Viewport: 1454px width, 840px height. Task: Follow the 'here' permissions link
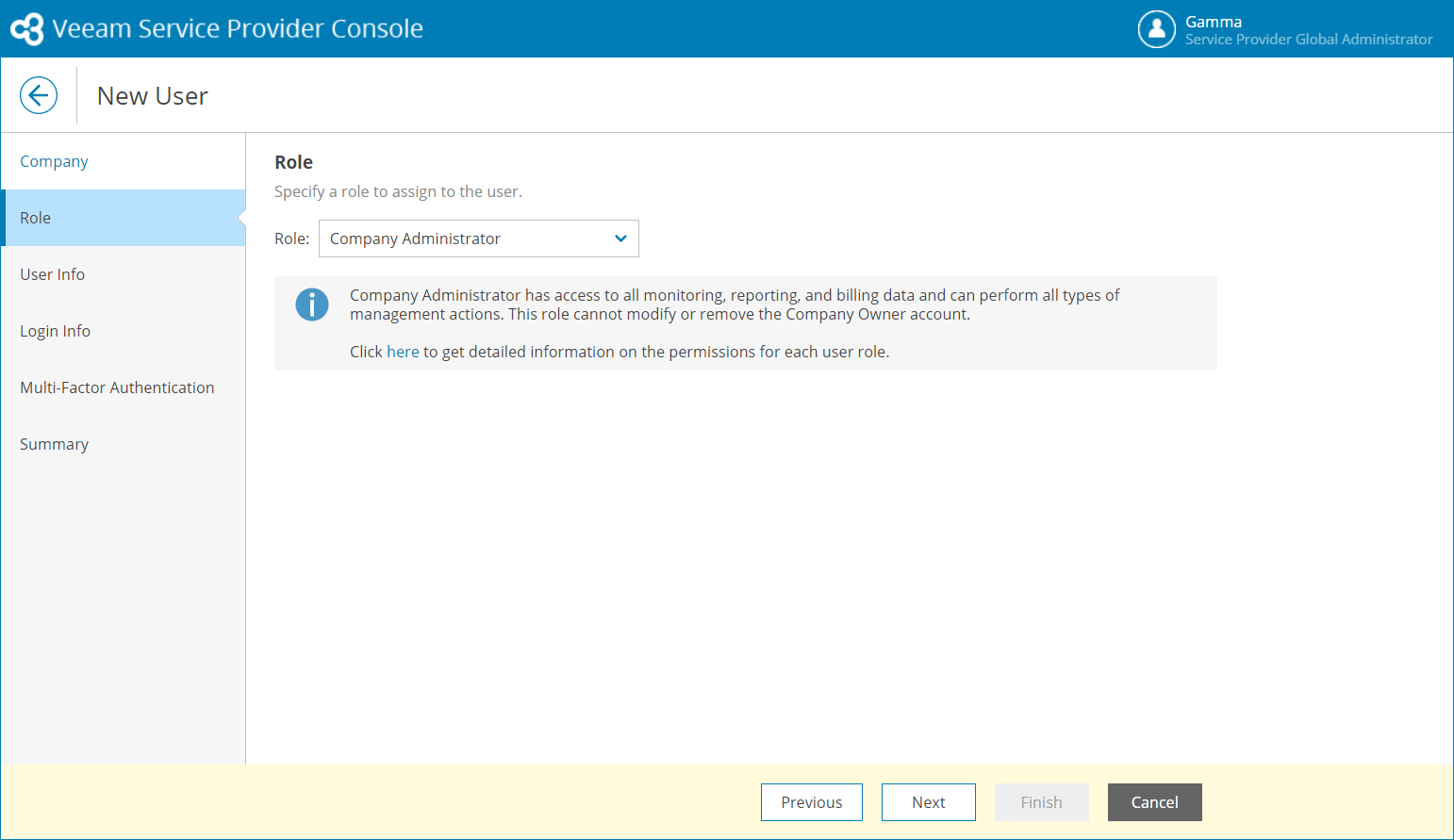403,352
